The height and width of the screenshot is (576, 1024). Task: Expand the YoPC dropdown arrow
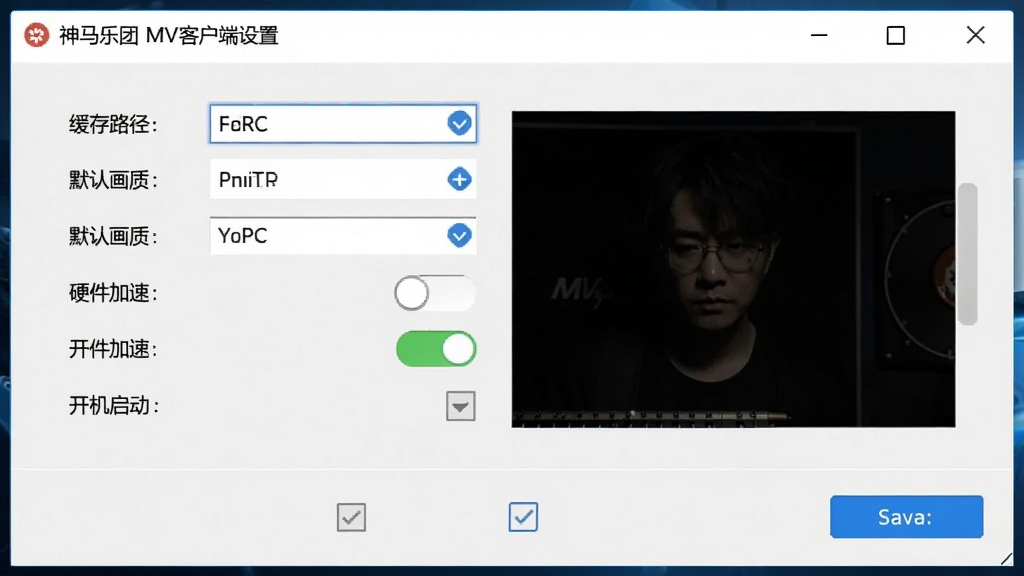[459, 235]
